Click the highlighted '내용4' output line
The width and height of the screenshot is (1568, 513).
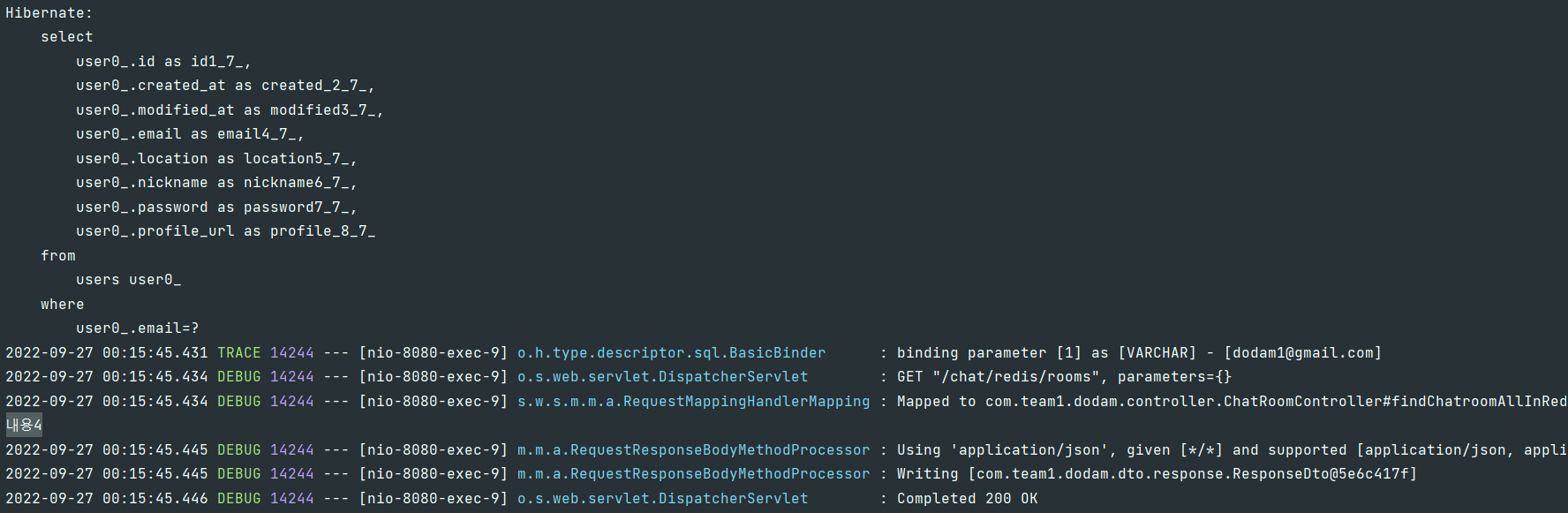pos(24,426)
